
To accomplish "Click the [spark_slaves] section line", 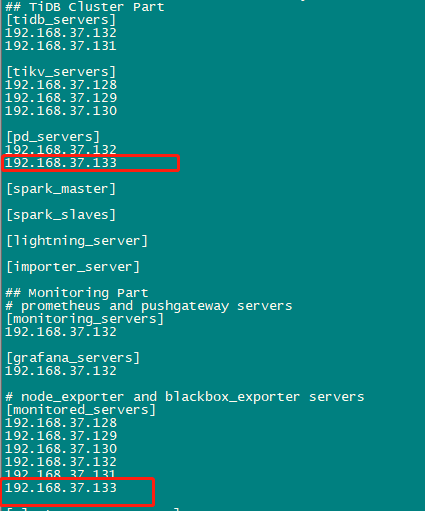I will (x=61, y=215).
